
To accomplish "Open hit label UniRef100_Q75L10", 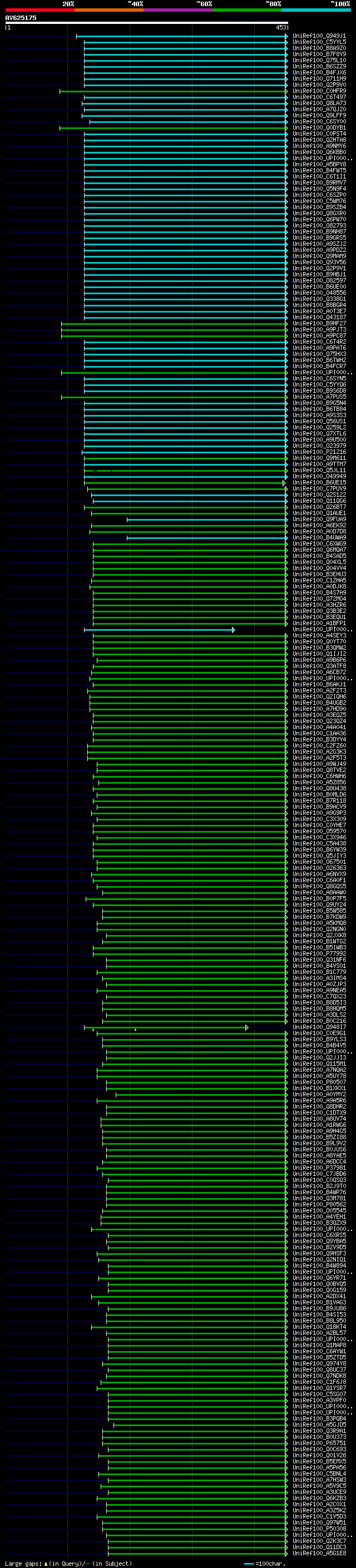I will coord(319,60).
